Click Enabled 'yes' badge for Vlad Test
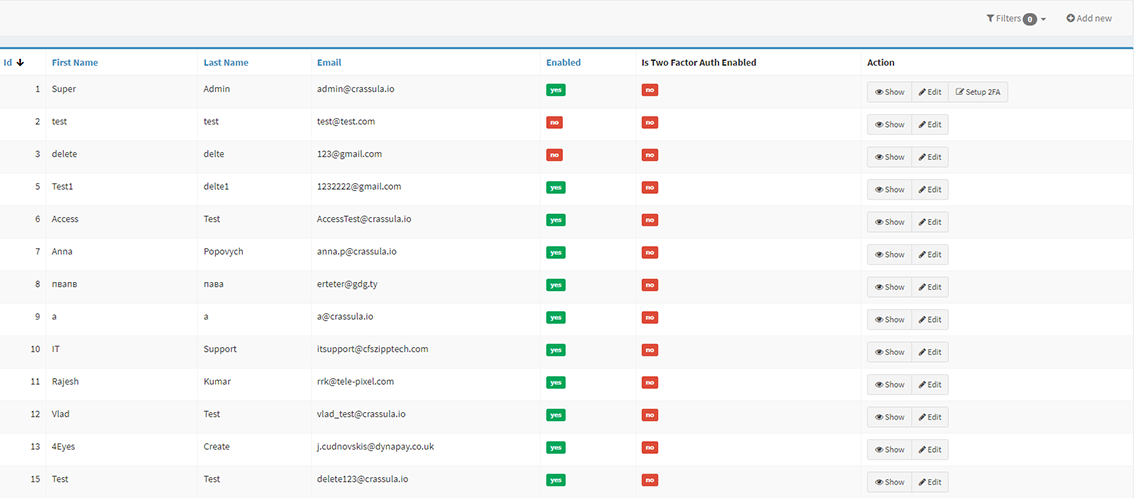Screen dimensions: 1134x498 [x=555, y=415]
